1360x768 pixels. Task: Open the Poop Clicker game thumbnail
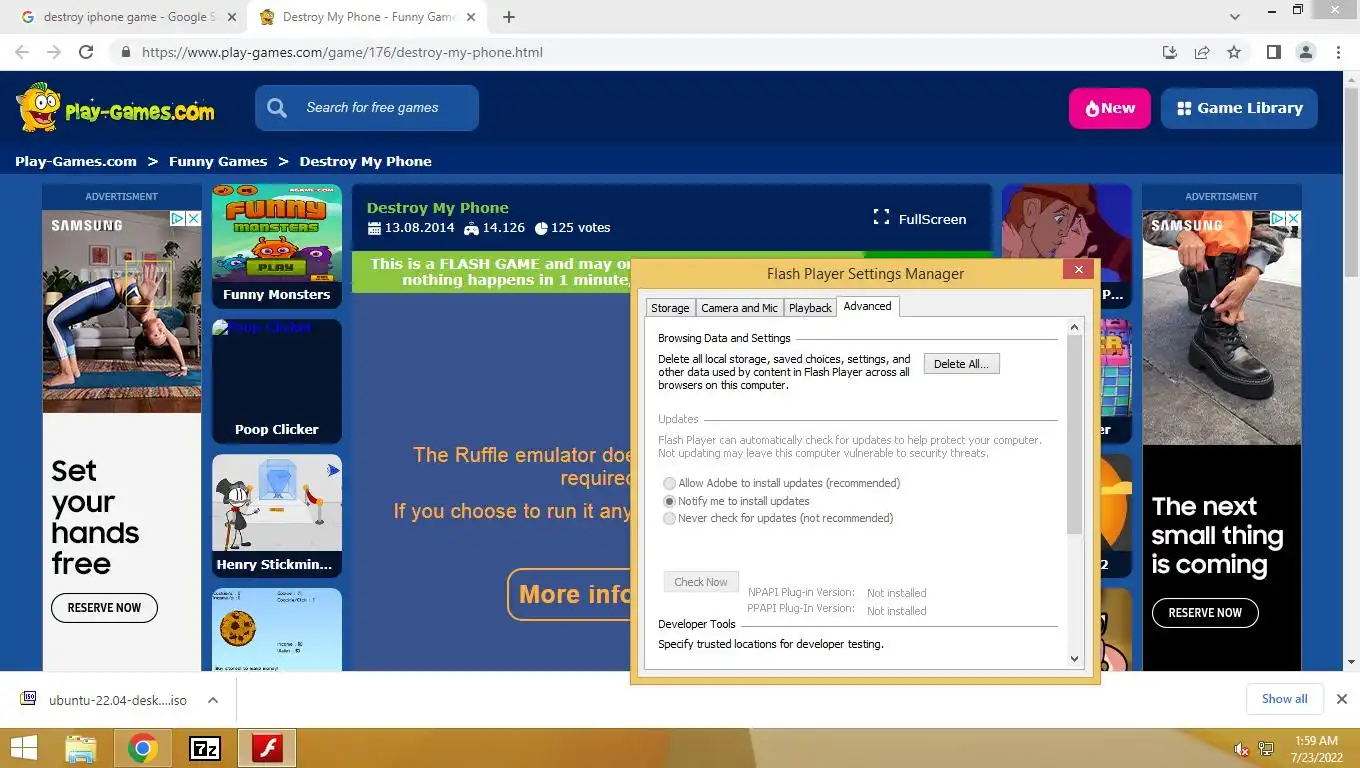(277, 381)
